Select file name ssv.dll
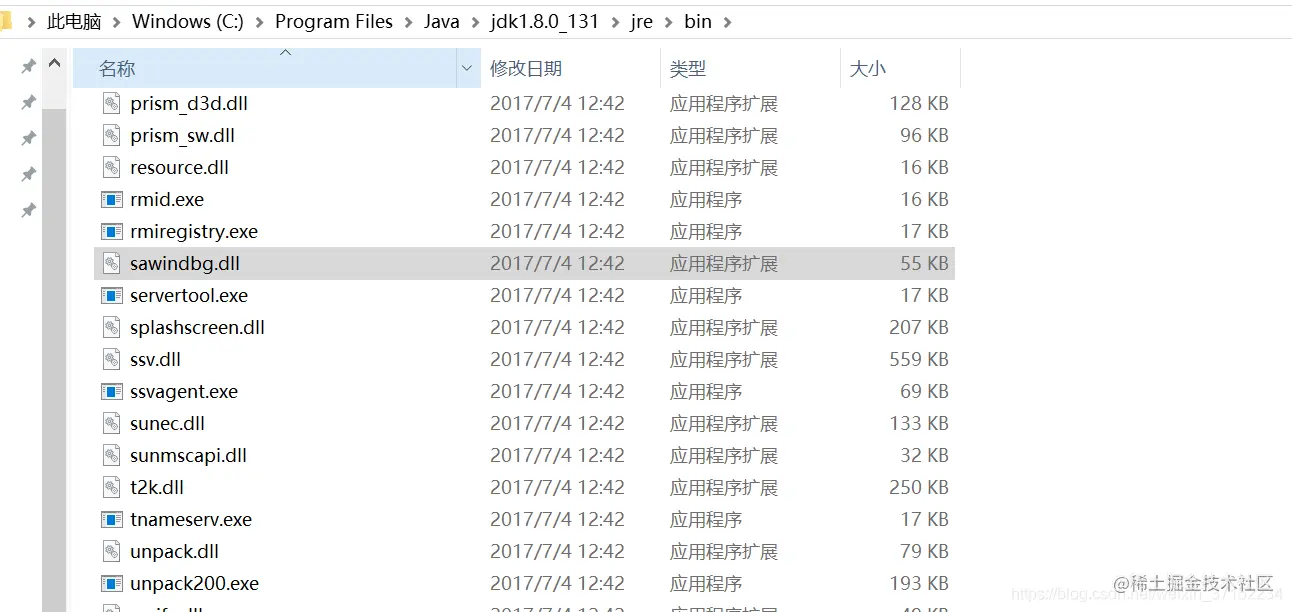1292x612 pixels. click(x=155, y=359)
